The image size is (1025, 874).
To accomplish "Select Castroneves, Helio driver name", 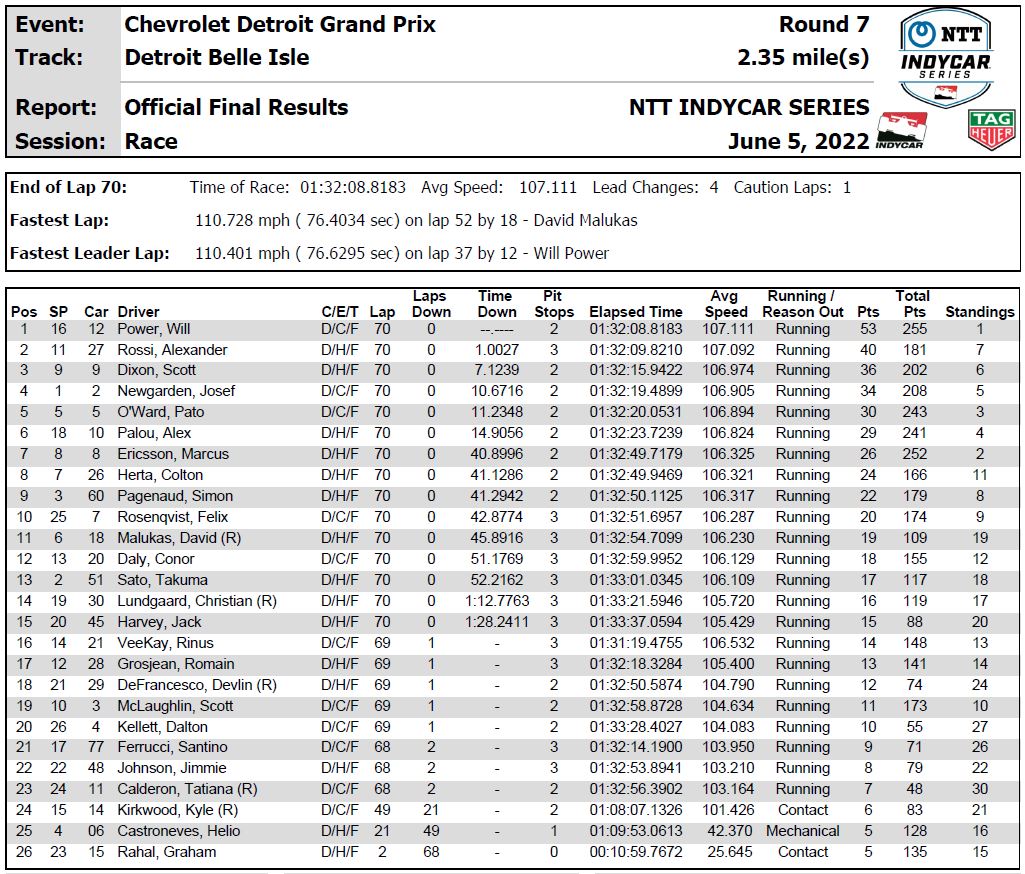I will point(176,831).
